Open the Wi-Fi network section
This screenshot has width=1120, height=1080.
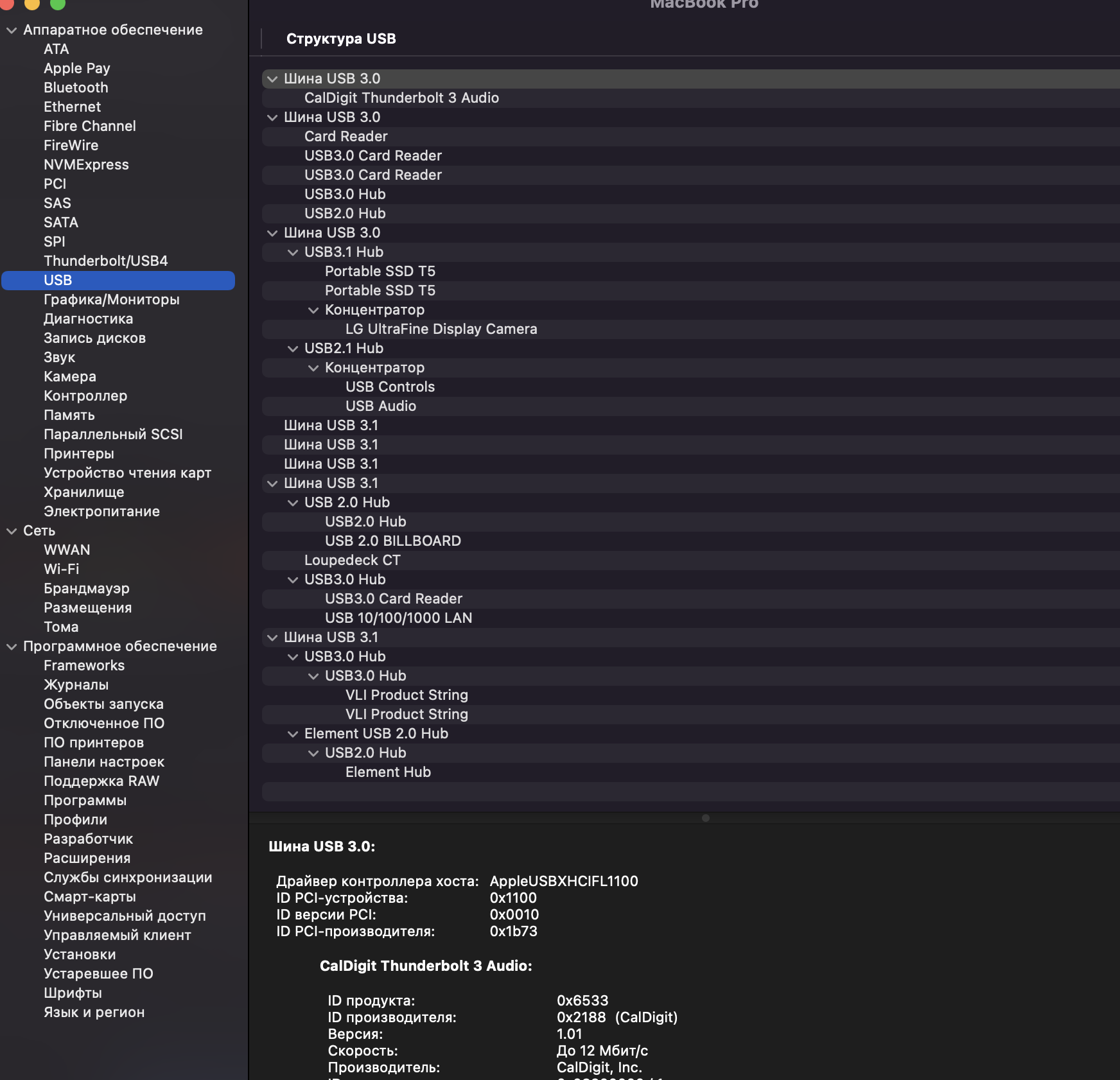click(x=61, y=569)
